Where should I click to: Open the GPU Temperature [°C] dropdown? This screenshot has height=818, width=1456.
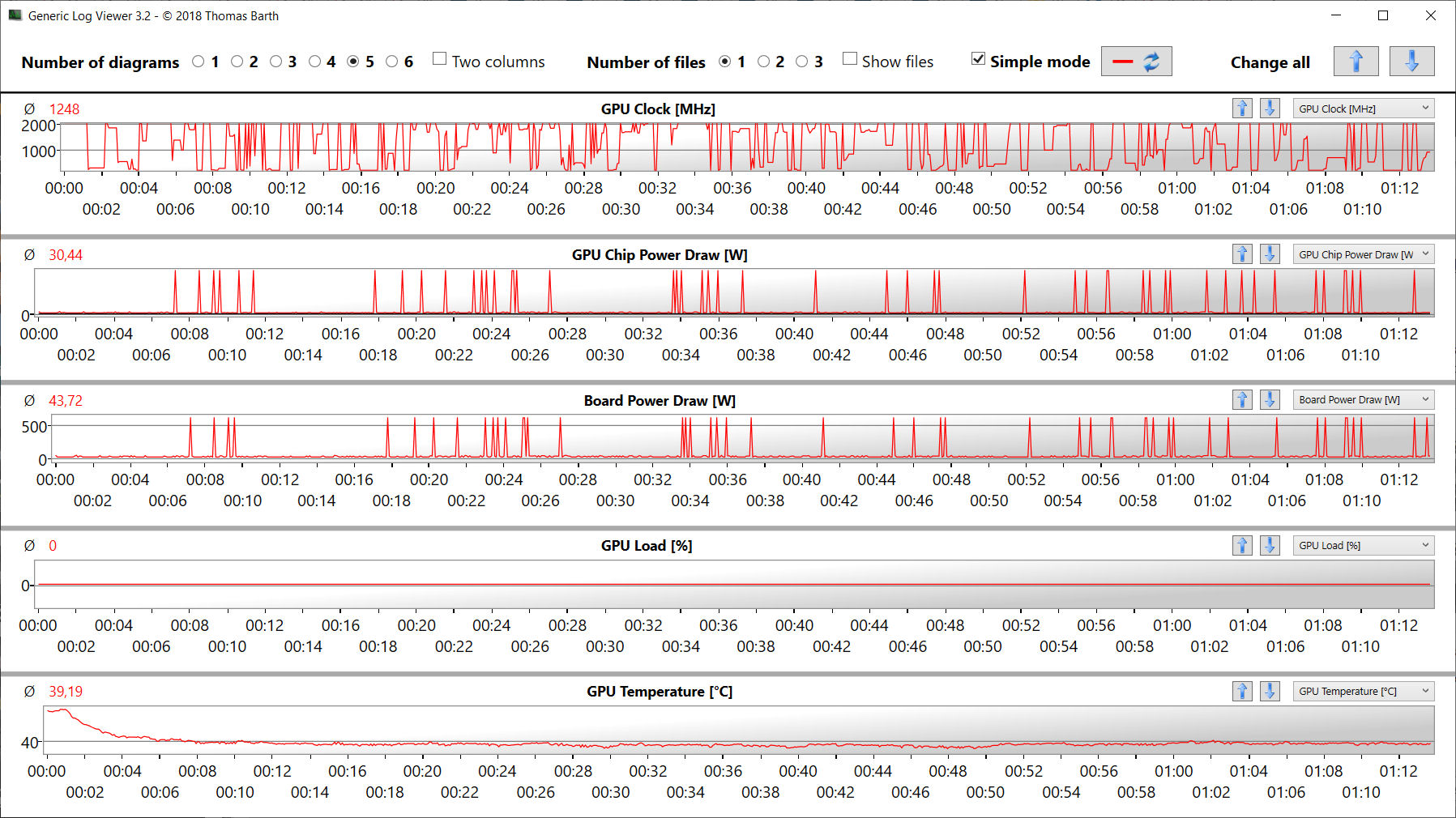tap(1364, 691)
